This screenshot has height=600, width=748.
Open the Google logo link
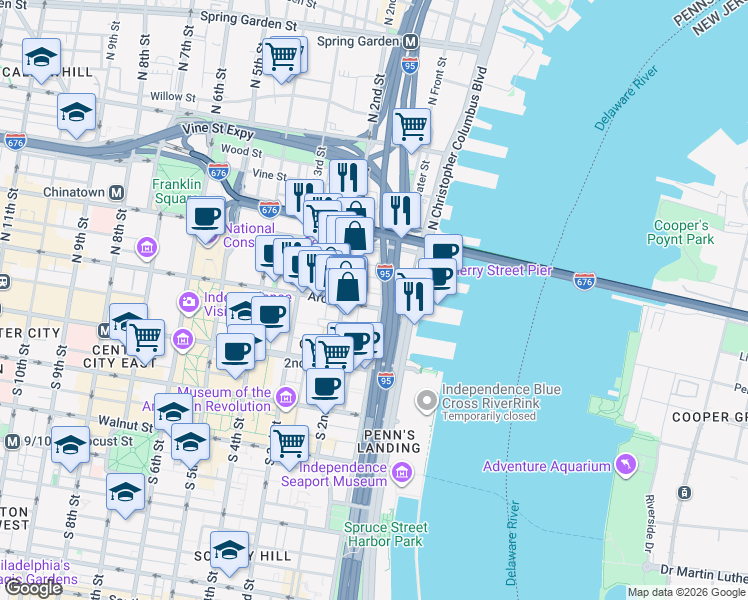34,589
